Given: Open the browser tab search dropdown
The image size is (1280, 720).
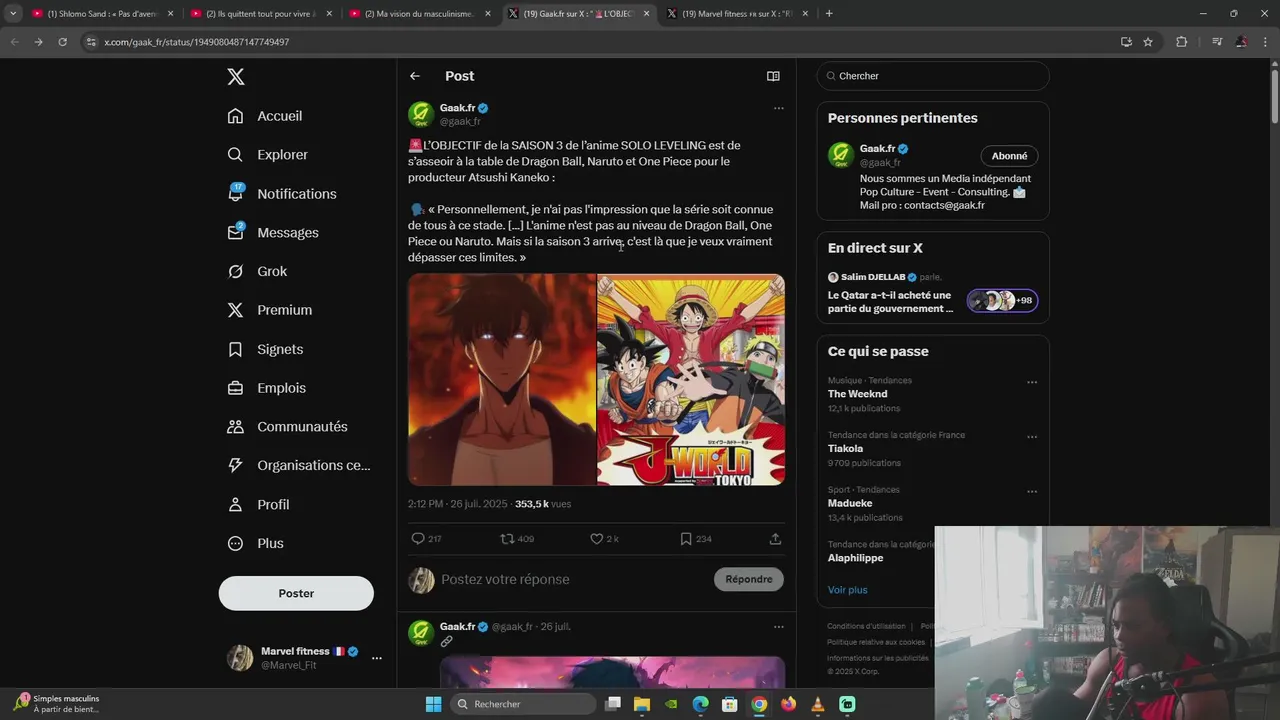Looking at the screenshot, I should (x=12, y=14).
